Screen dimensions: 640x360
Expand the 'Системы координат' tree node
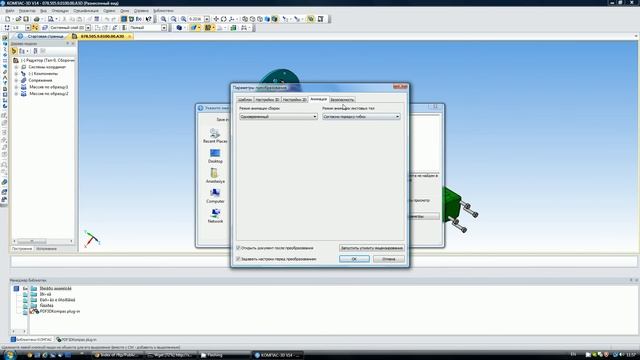click(16, 67)
